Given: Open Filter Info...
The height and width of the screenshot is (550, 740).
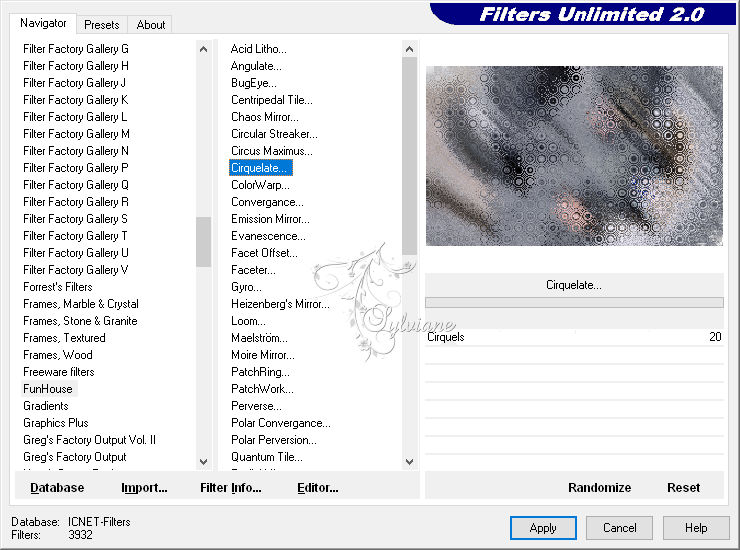Looking at the screenshot, I should pos(231,488).
